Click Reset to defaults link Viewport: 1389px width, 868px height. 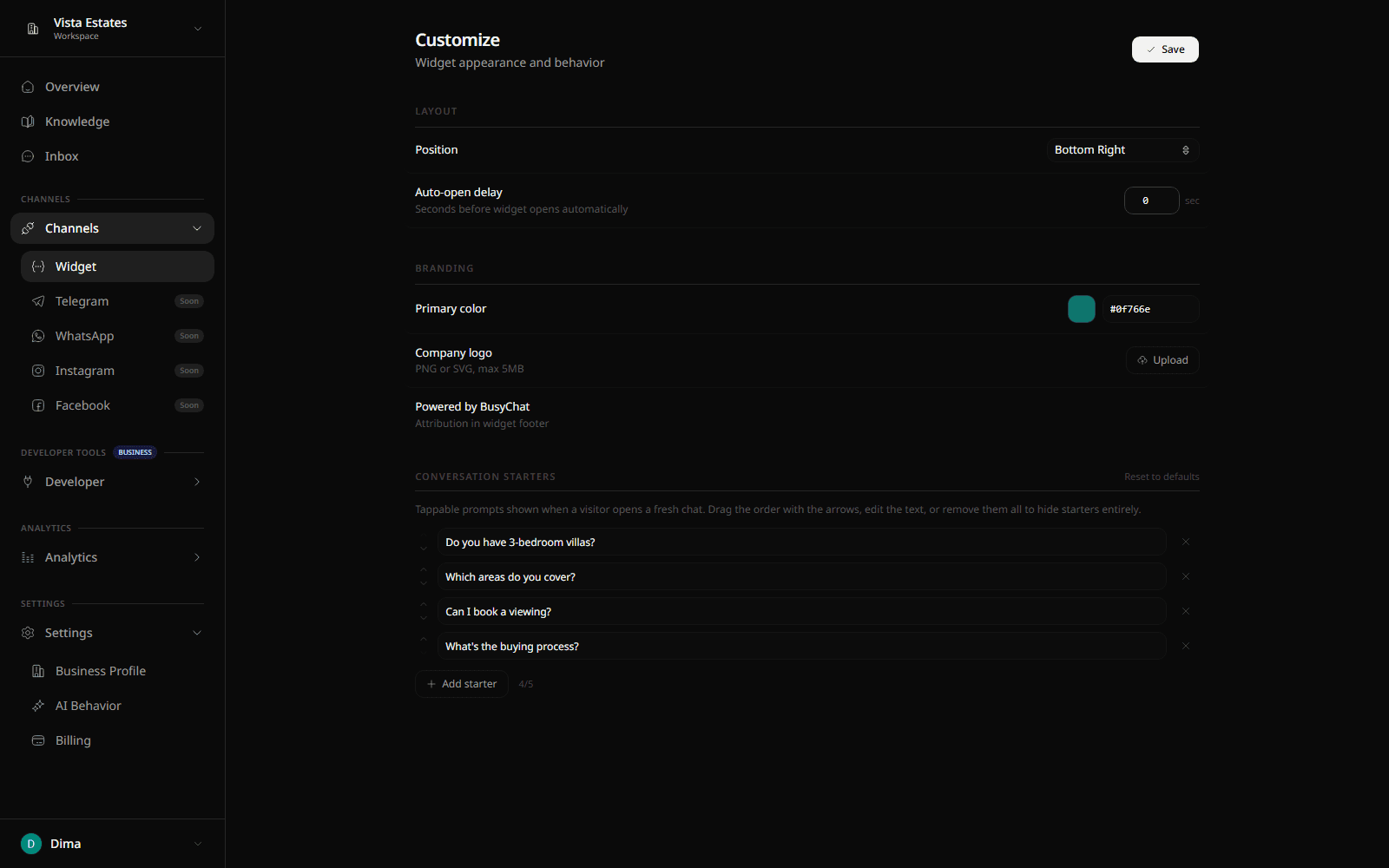pyautogui.click(x=1162, y=477)
